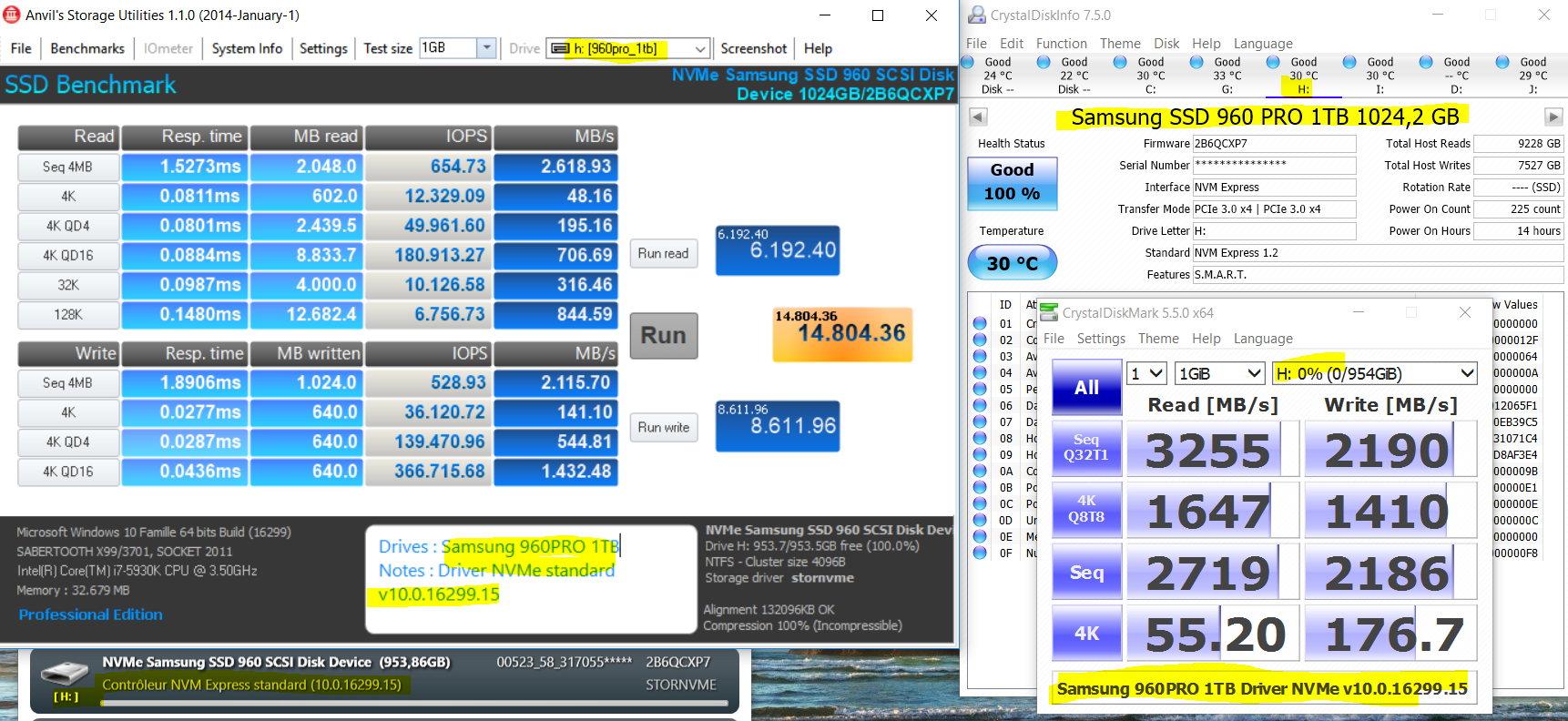Expand the Drive selection dropdown h: [960pro_1tb]
This screenshot has width=1568, height=721.
click(x=700, y=49)
